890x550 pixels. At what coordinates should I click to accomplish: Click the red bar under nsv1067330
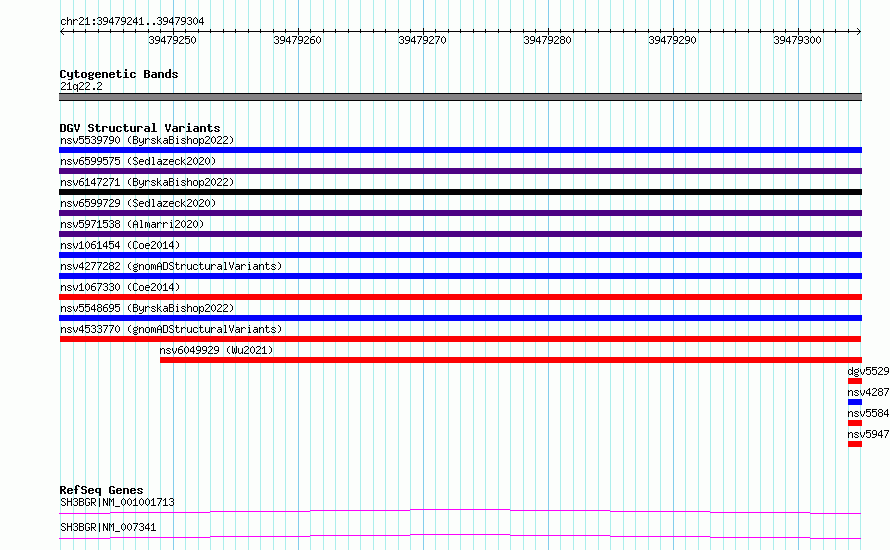(460, 297)
